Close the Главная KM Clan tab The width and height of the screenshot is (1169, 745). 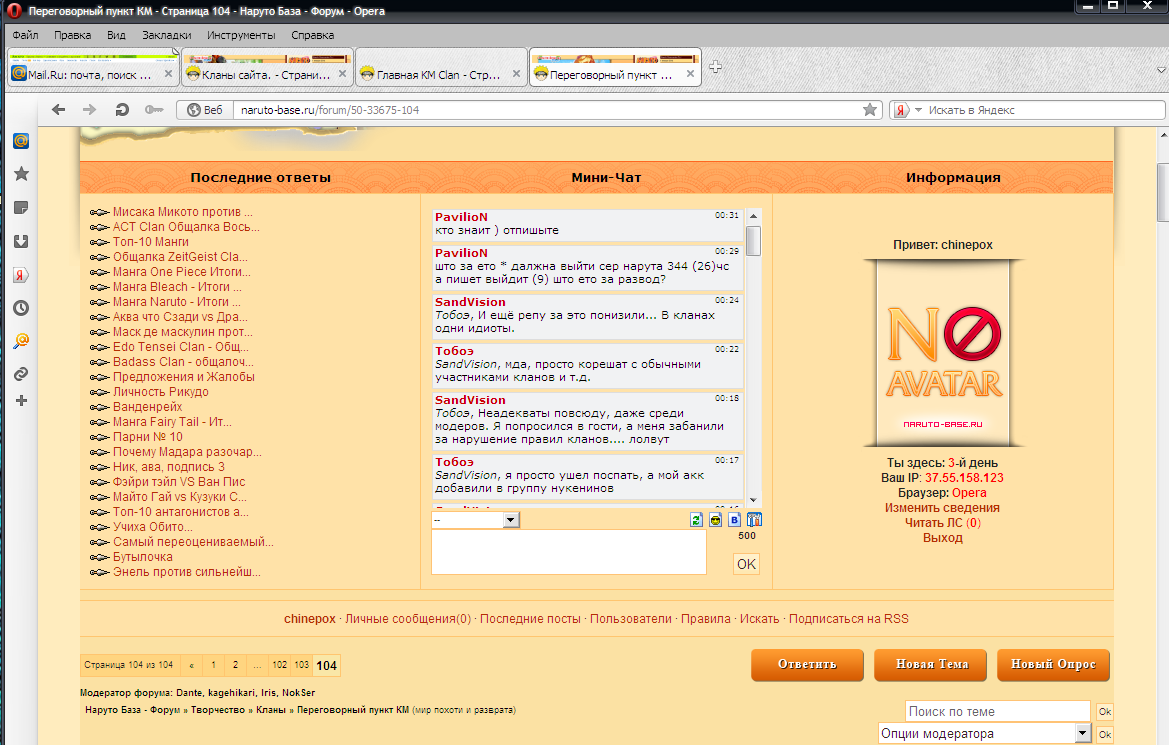[516, 74]
